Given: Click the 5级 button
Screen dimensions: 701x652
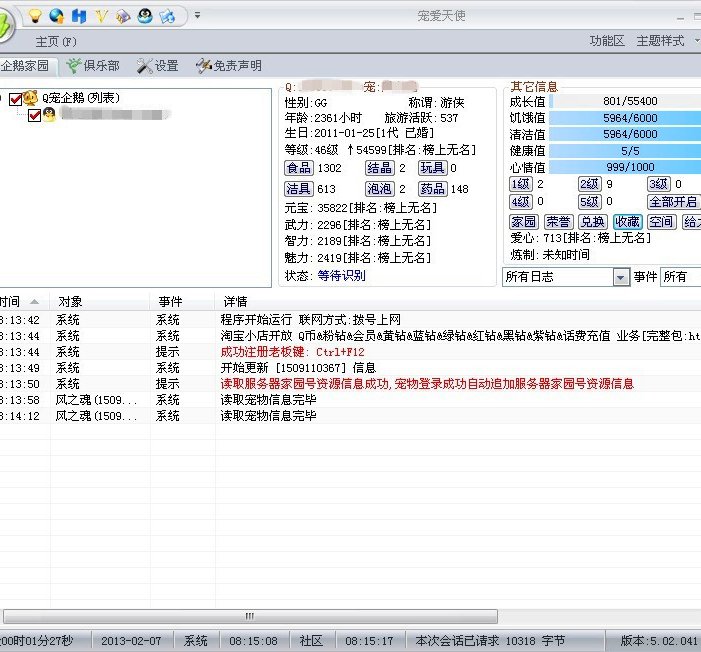Looking at the screenshot, I should tap(590, 202).
